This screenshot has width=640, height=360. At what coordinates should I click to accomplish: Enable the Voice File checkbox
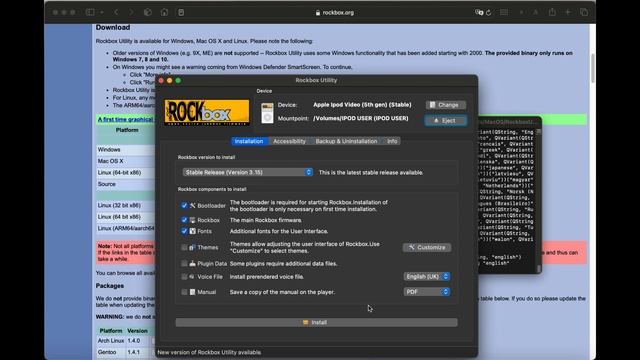[x=184, y=277]
